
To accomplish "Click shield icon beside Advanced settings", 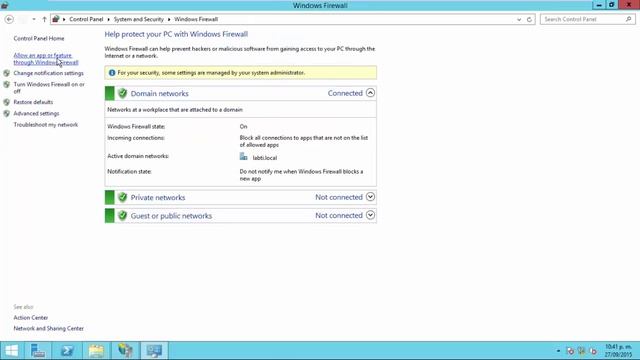I will click(x=6, y=113).
